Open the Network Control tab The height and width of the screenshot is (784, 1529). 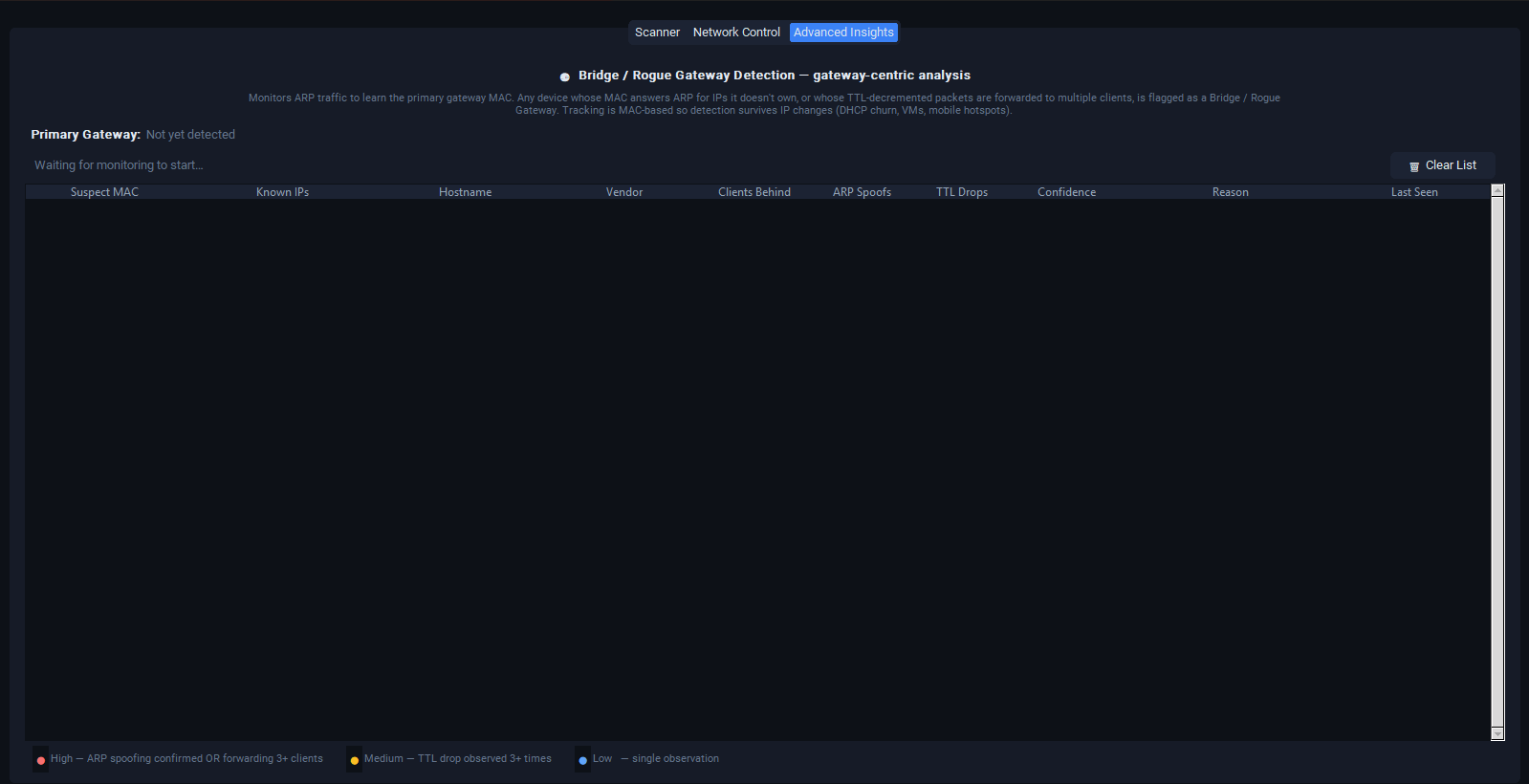736,33
